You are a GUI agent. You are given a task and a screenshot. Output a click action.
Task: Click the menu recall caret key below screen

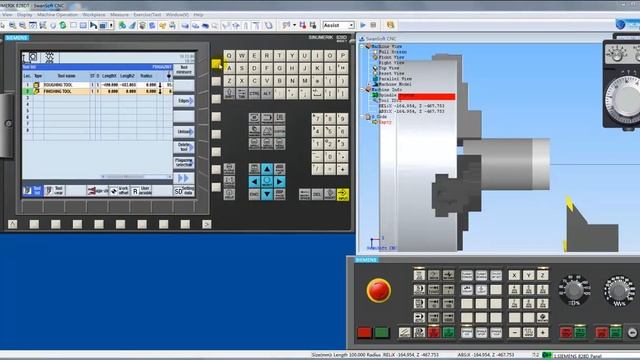[x=13, y=224]
